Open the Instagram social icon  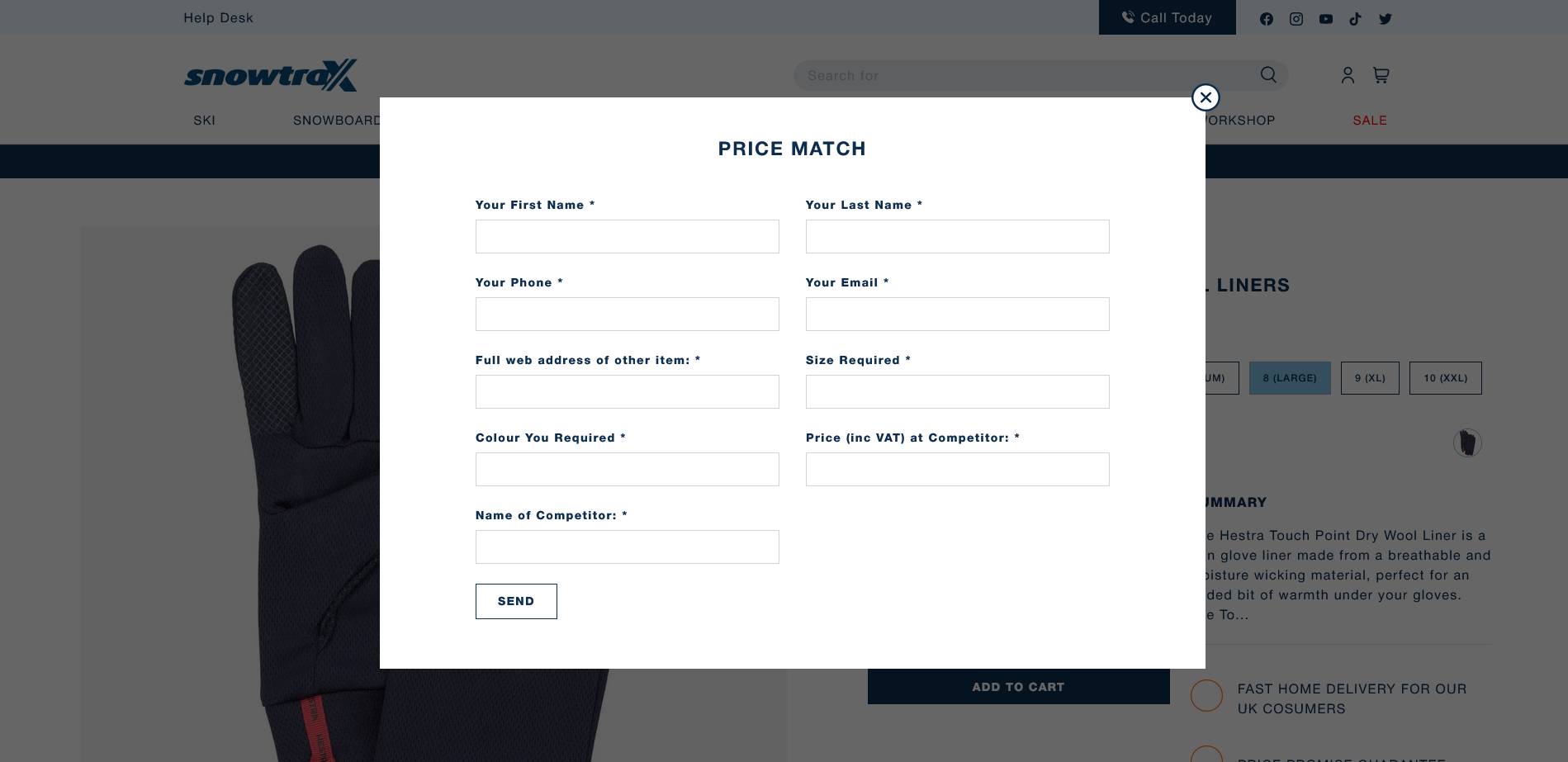pos(1296,19)
